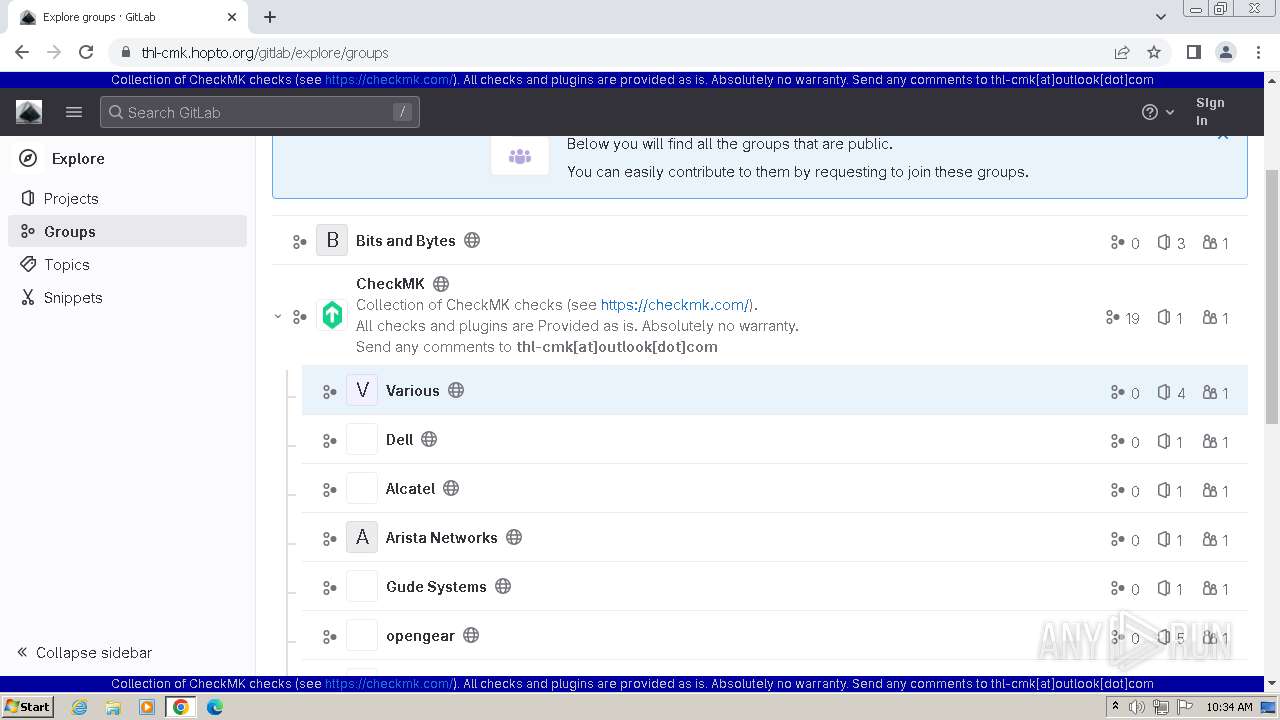Click globe icon beside Gude Systems
The width and height of the screenshot is (1280, 720).
click(x=503, y=586)
